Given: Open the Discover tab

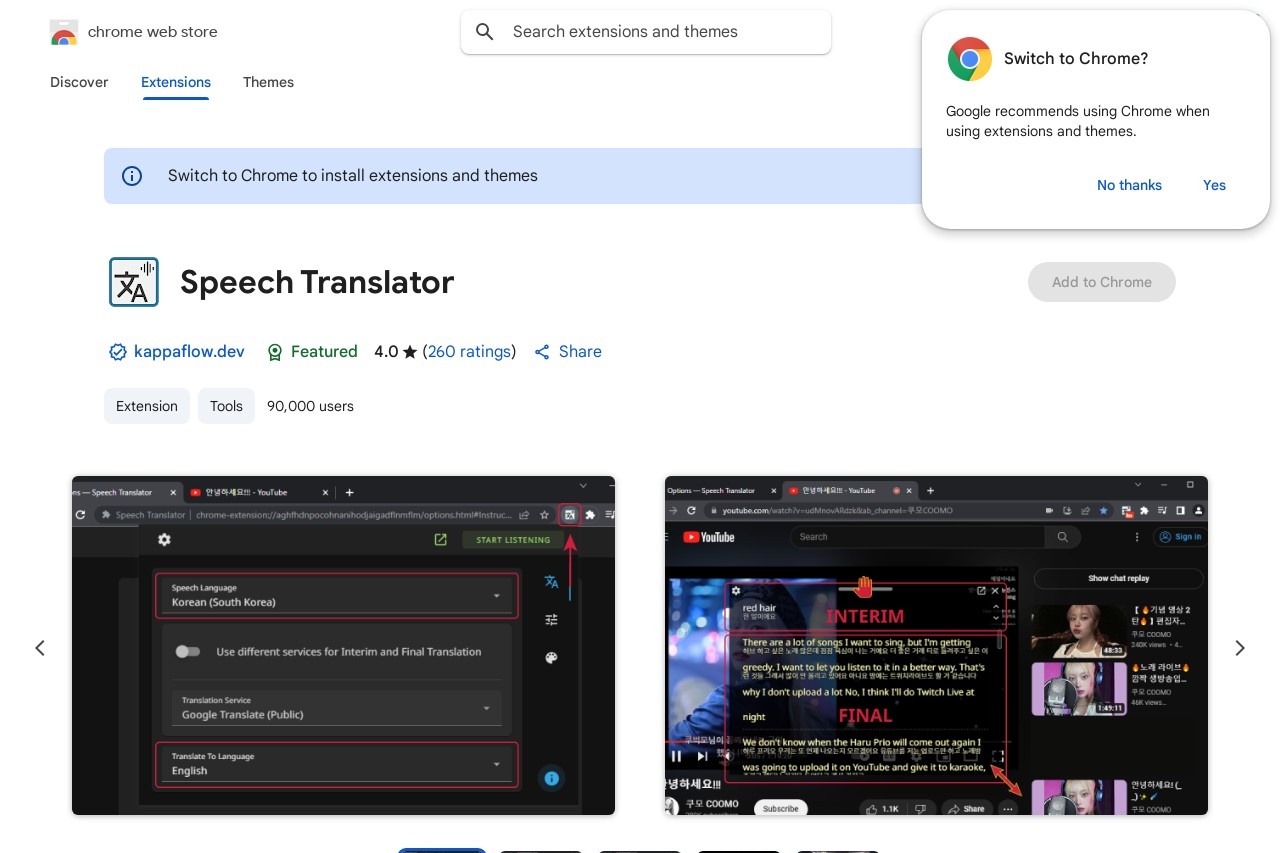Looking at the screenshot, I should click(79, 82).
